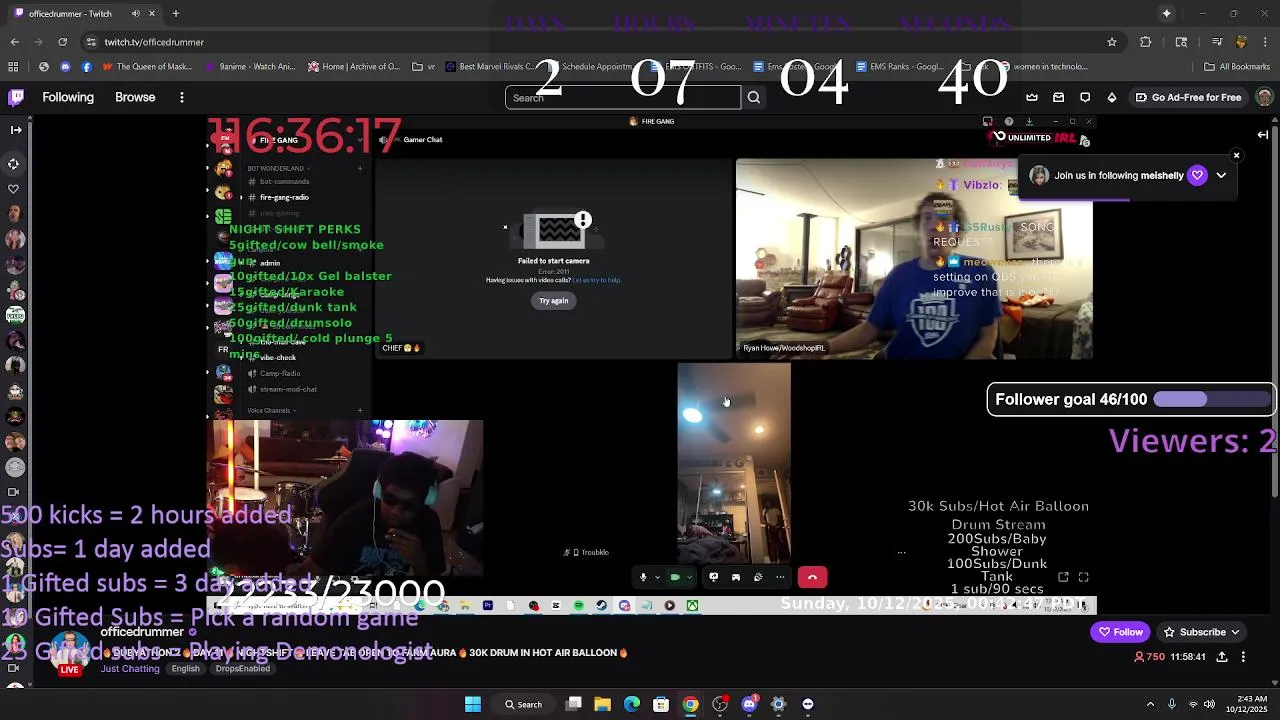Dismiss the meishelly follow prompt
This screenshot has width=1280, height=720.
1236,156
